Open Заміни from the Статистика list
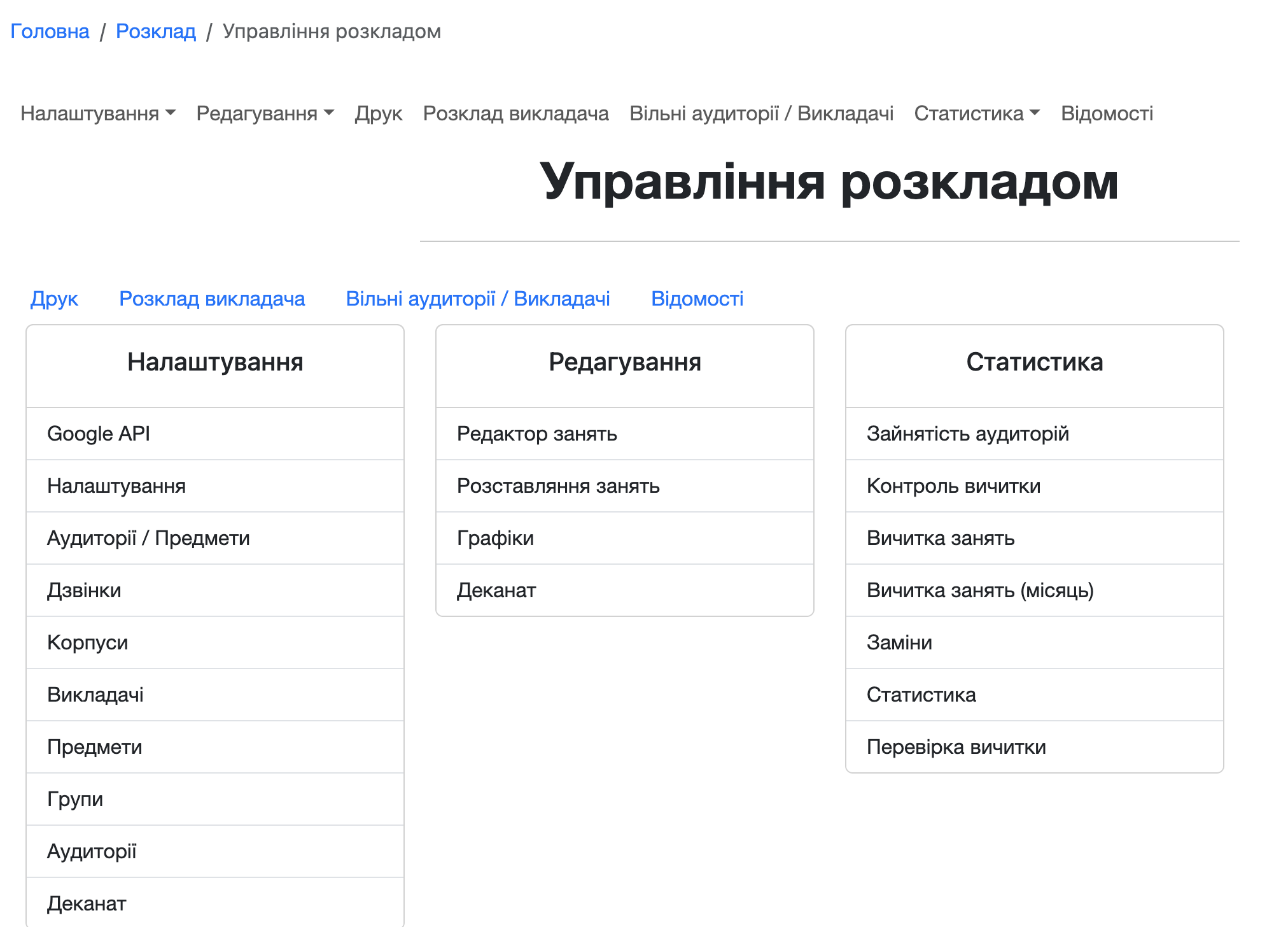 click(899, 642)
